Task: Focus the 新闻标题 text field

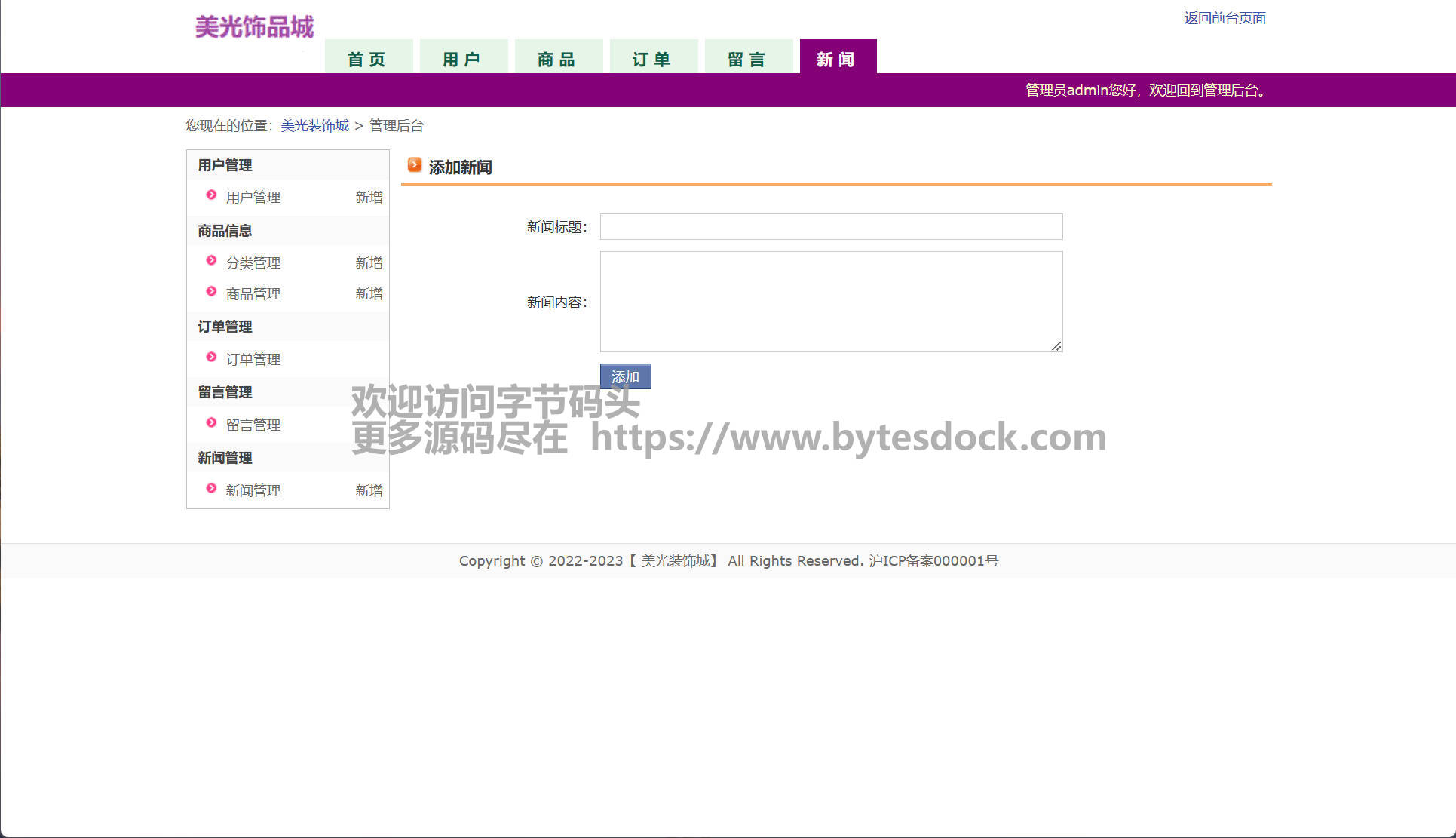Action: click(x=831, y=226)
